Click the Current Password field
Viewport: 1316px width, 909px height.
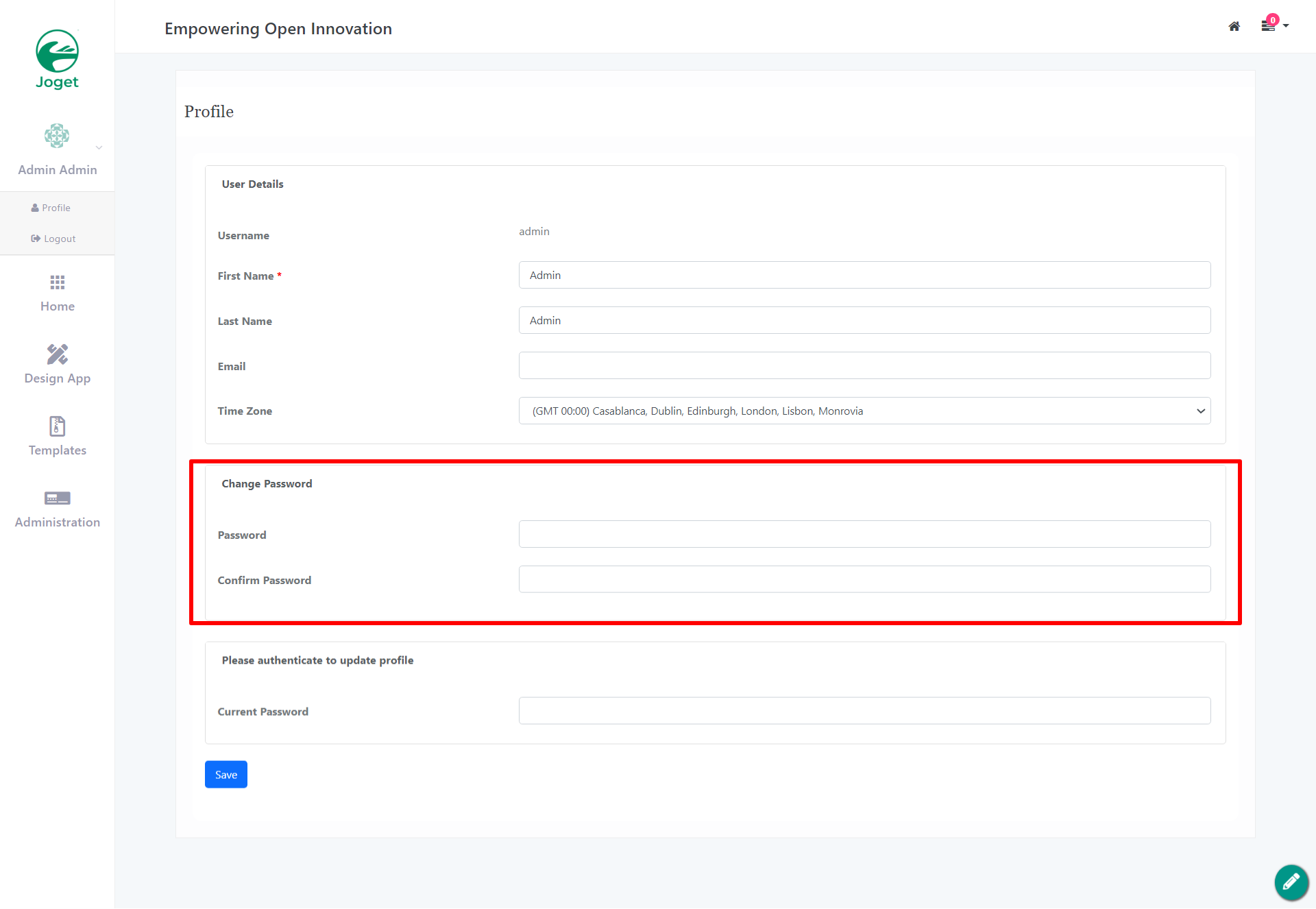point(864,711)
